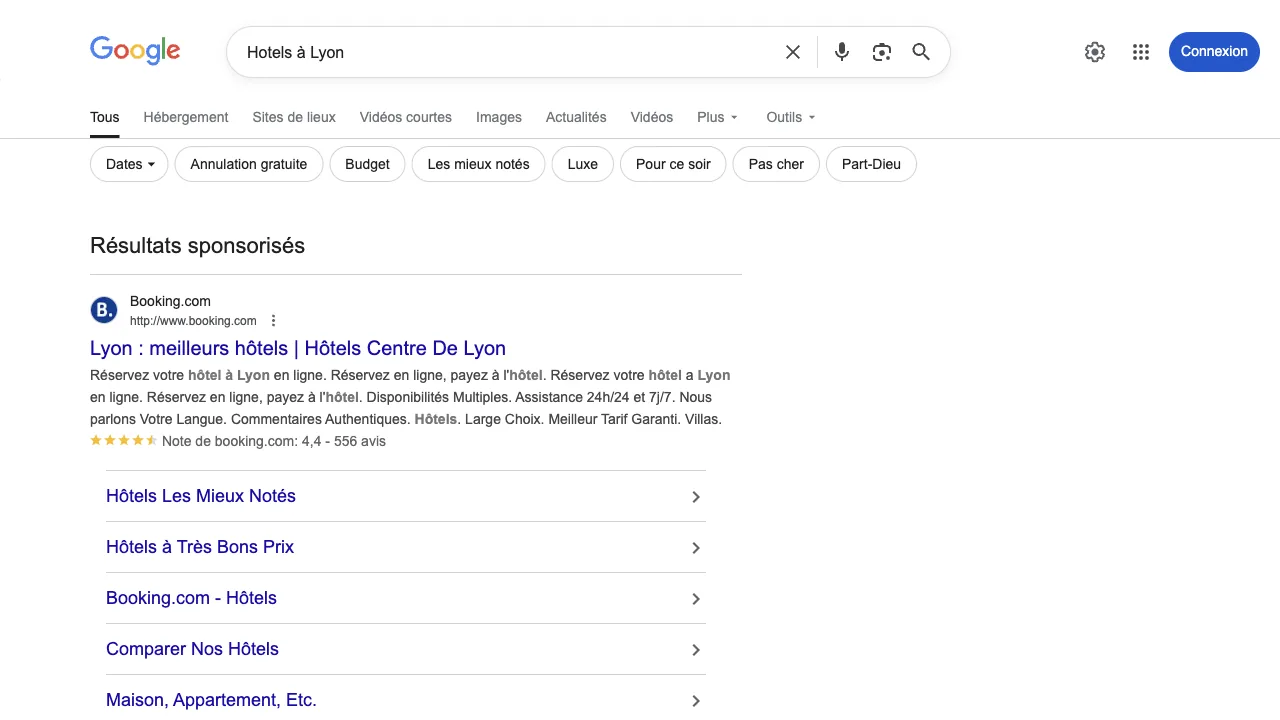This screenshot has height=720, width=1280.
Task: Open the Outils dropdown
Action: tap(791, 117)
